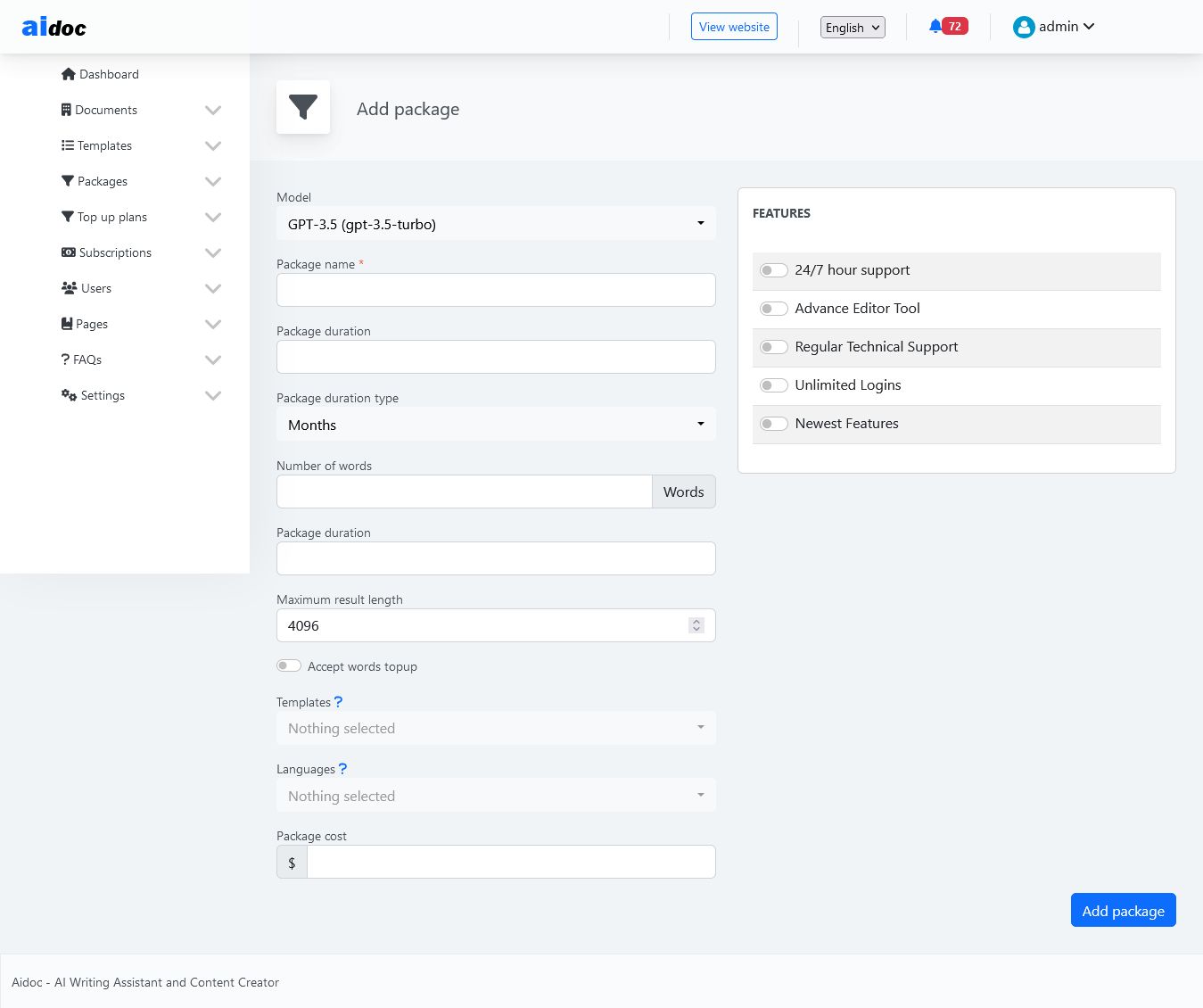Image resolution: width=1203 pixels, height=1008 pixels.
Task: Toggle Accept words topup switch
Action: (288, 665)
